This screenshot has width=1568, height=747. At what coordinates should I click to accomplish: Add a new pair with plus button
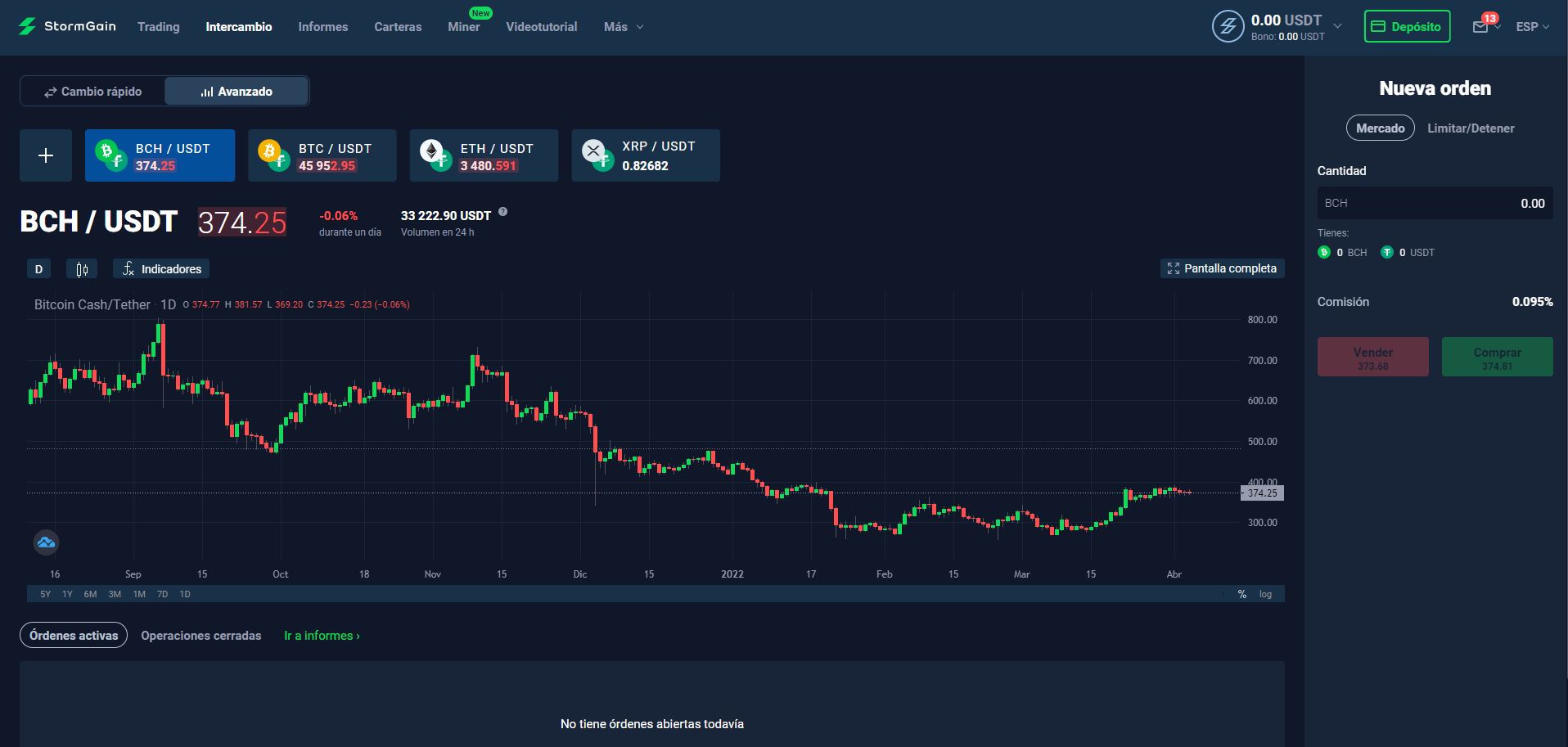click(46, 155)
